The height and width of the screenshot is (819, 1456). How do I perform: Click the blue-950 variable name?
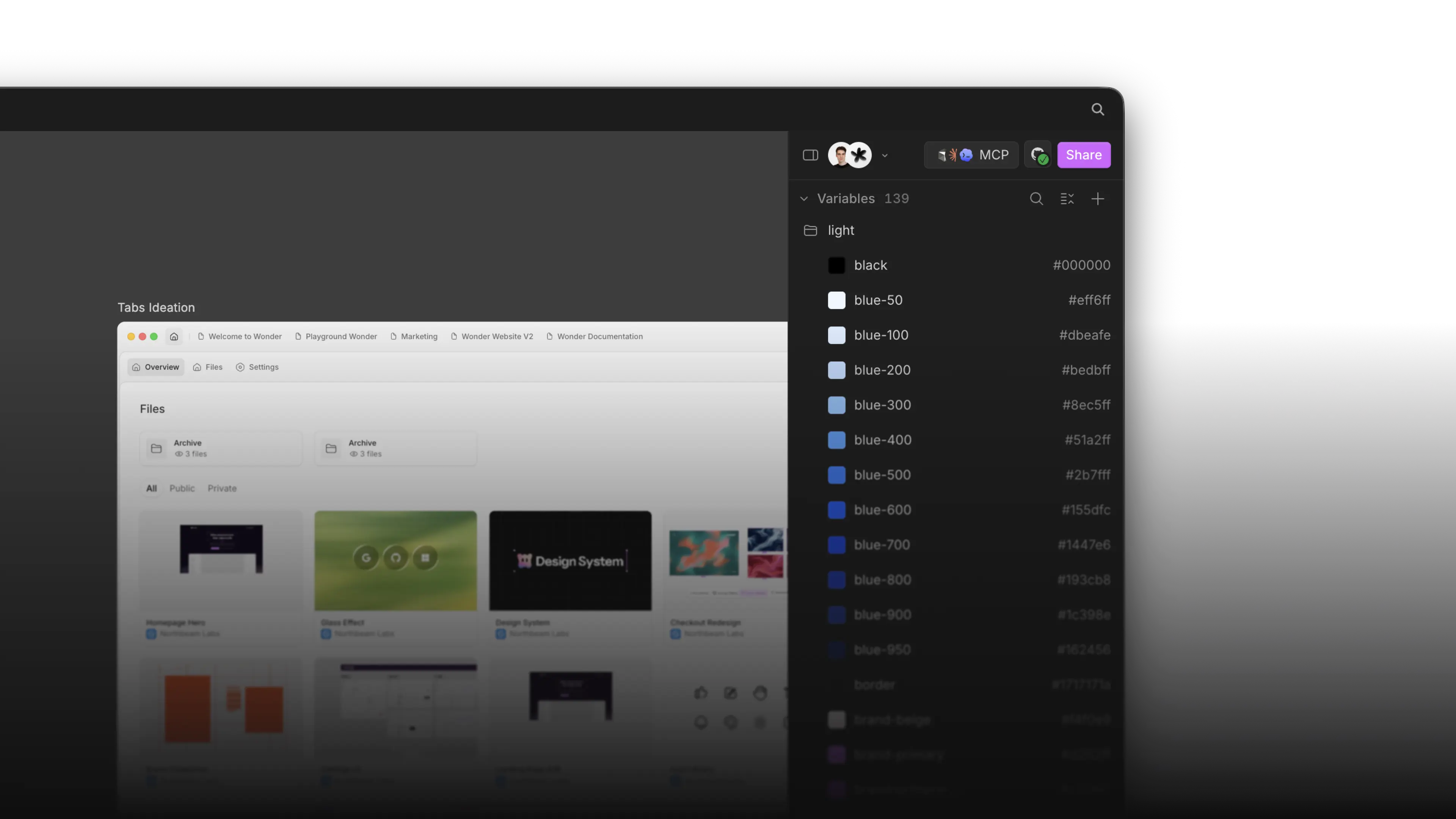coord(882,650)
